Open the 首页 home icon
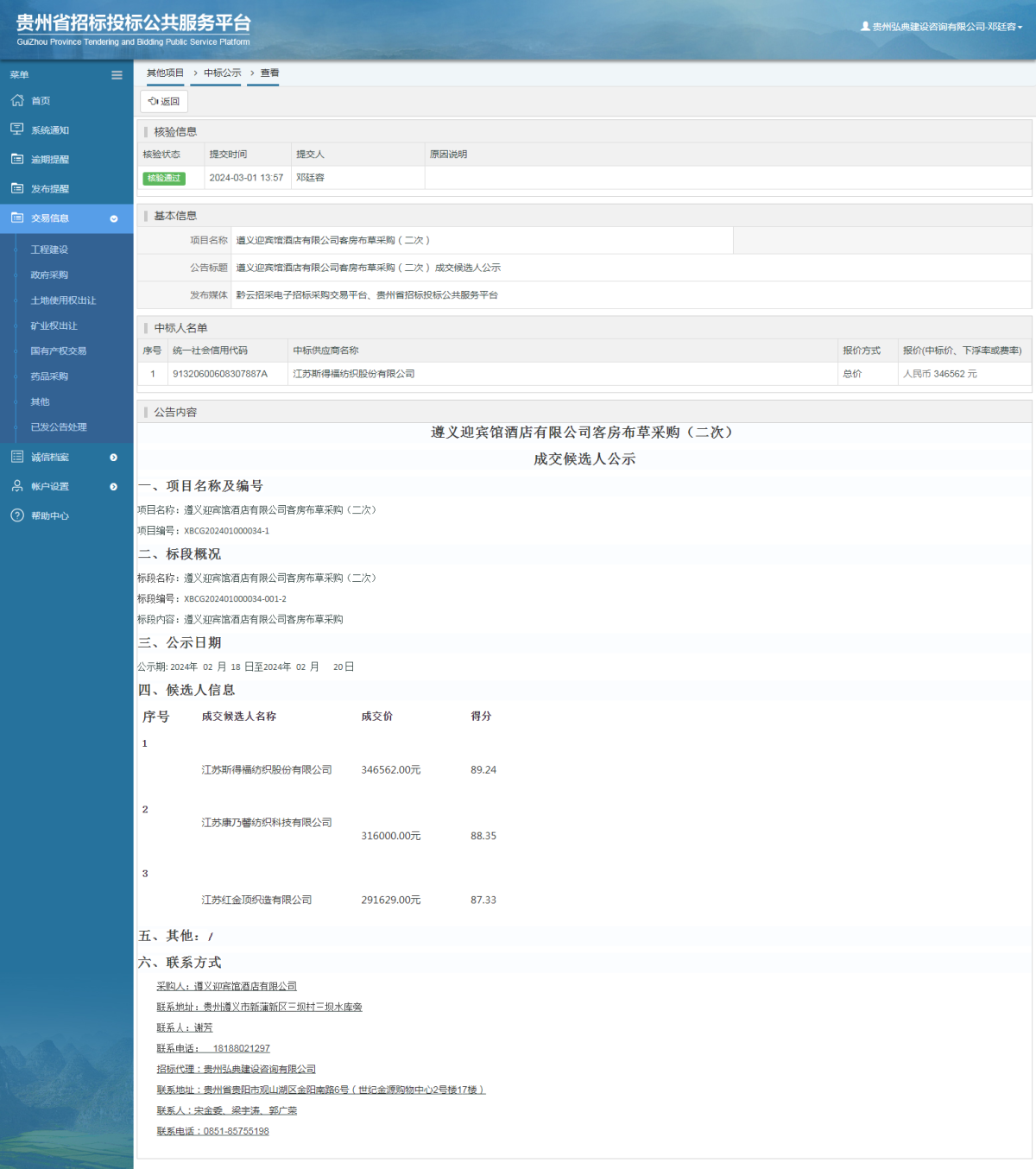The height and width of the screenshot is (1169, 1036). tap(17, 100)
